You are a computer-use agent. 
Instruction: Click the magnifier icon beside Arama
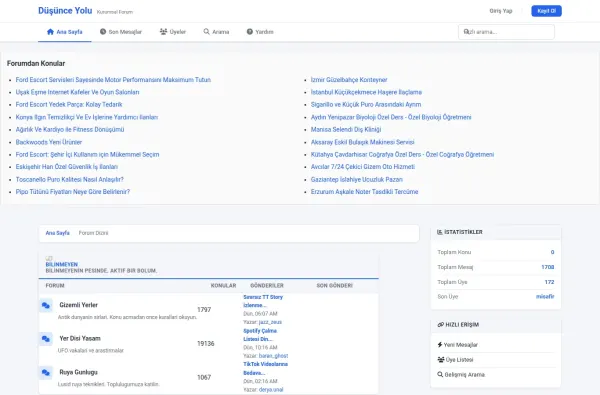point(207,32)
